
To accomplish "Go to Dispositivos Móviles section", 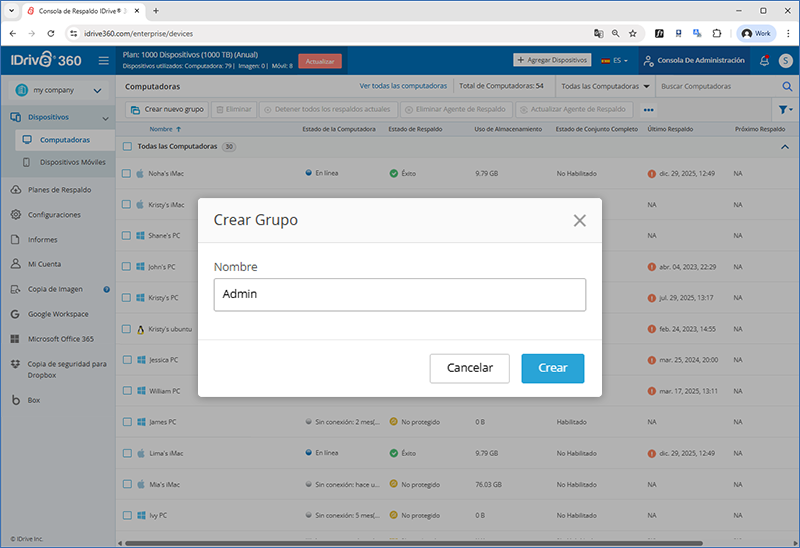I will [72, 162].
